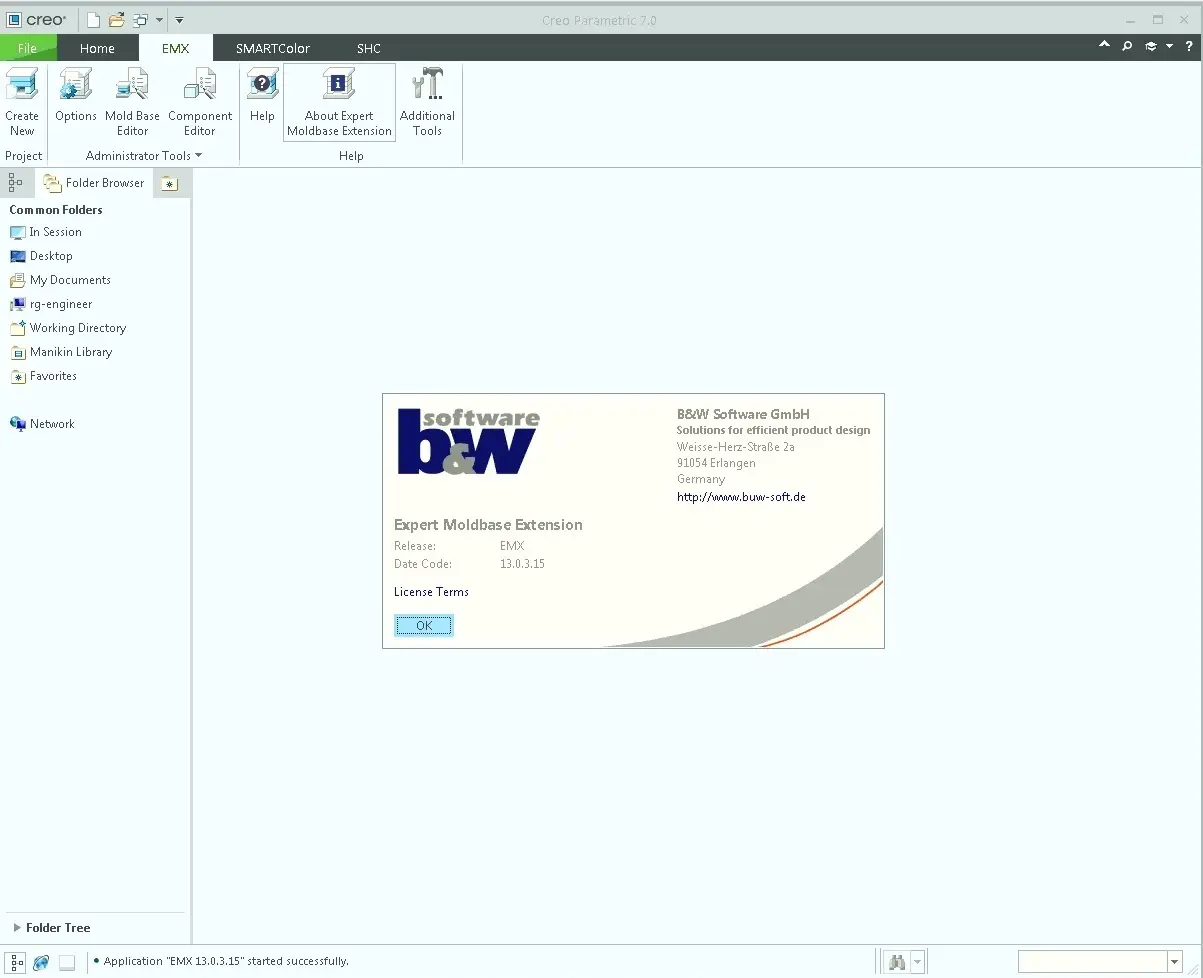Open the Component Editor
This screenshot has height=978, width=1203.
point(200,102)
